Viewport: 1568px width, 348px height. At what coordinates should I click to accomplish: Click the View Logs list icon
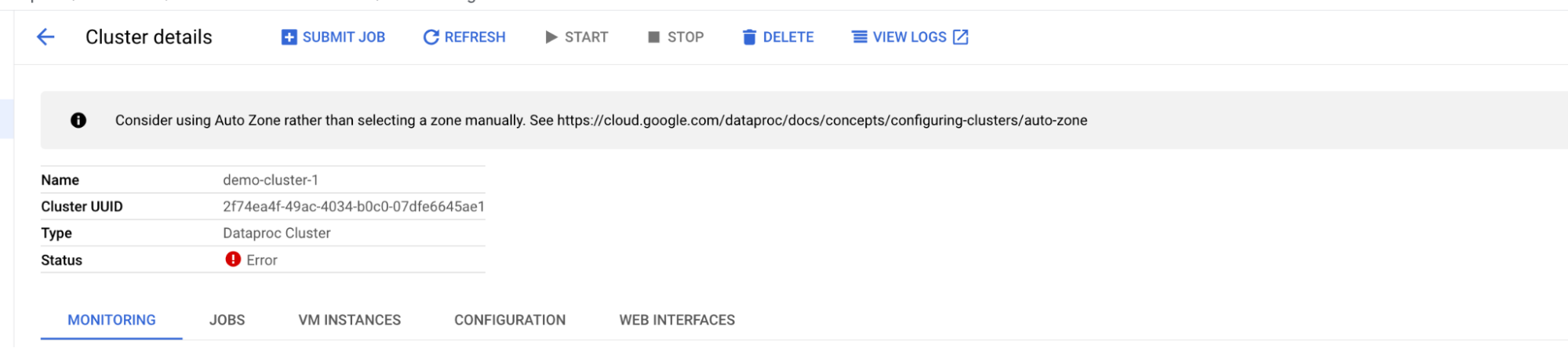coord(860,37)
